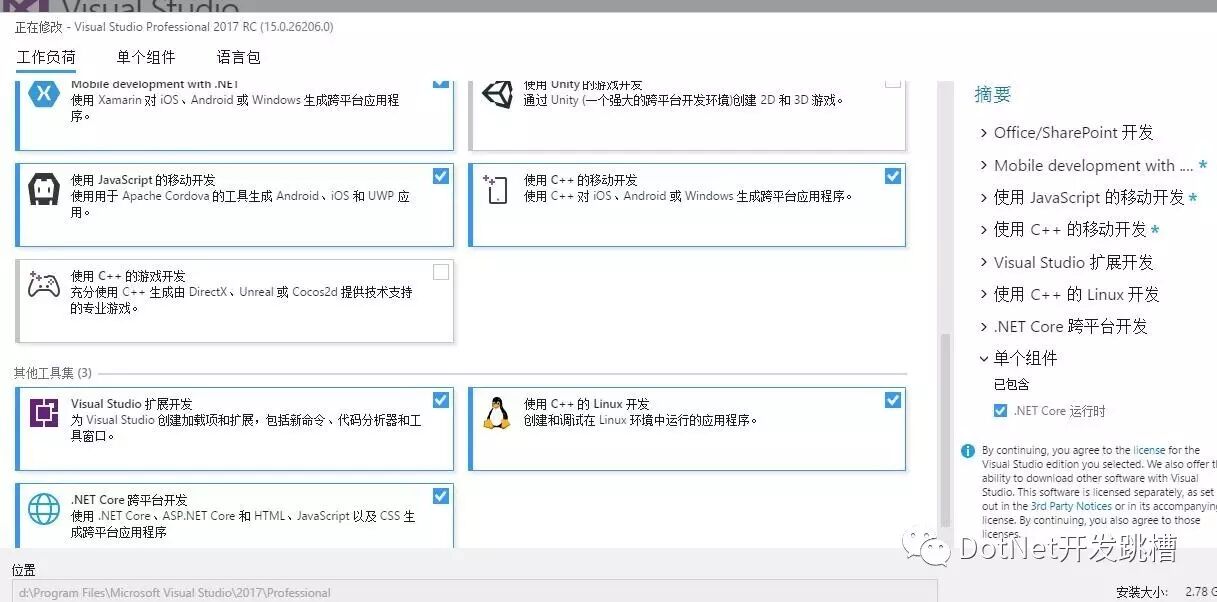Screen dimensions: 1217x602
Task: Click the Linux penguin icon
Action: point(496,412)
